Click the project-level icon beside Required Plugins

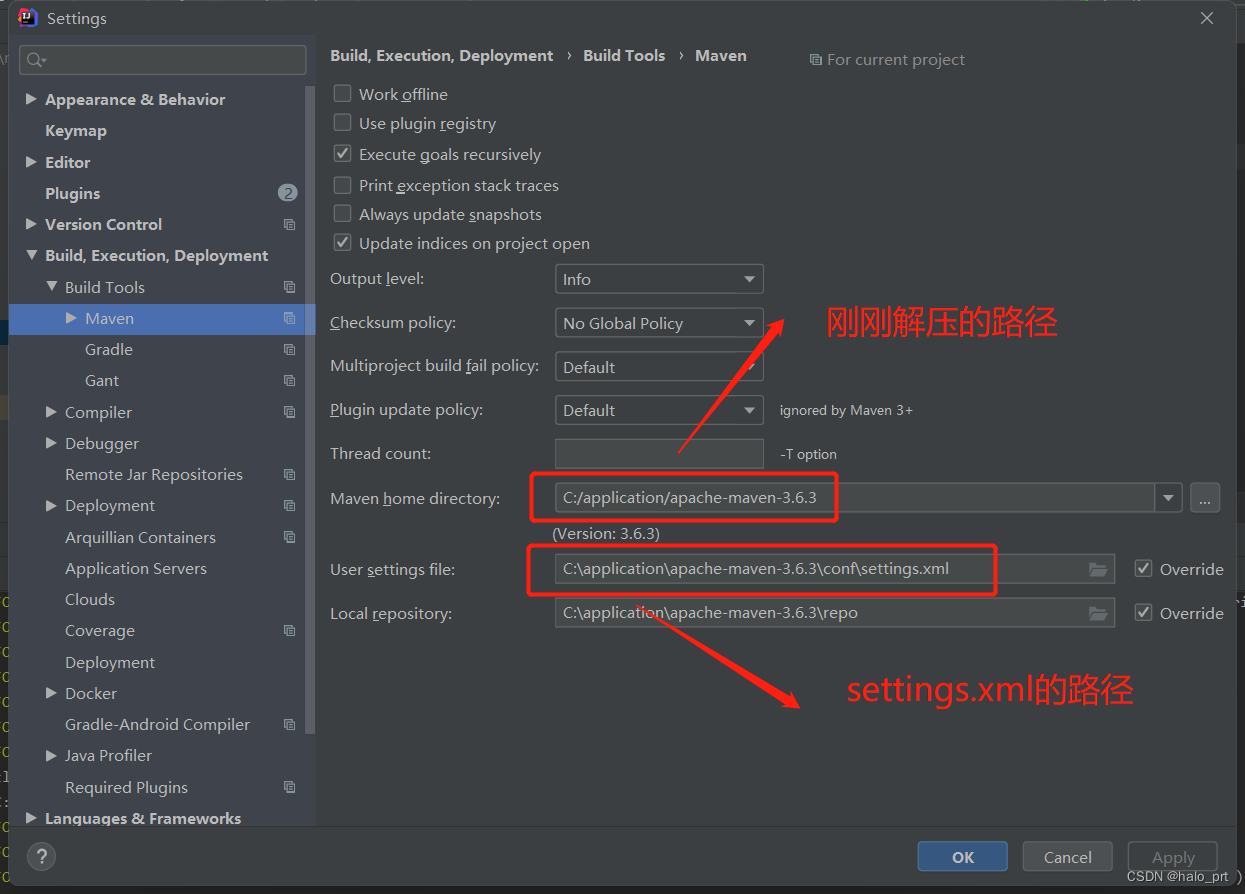pos(290,787)
